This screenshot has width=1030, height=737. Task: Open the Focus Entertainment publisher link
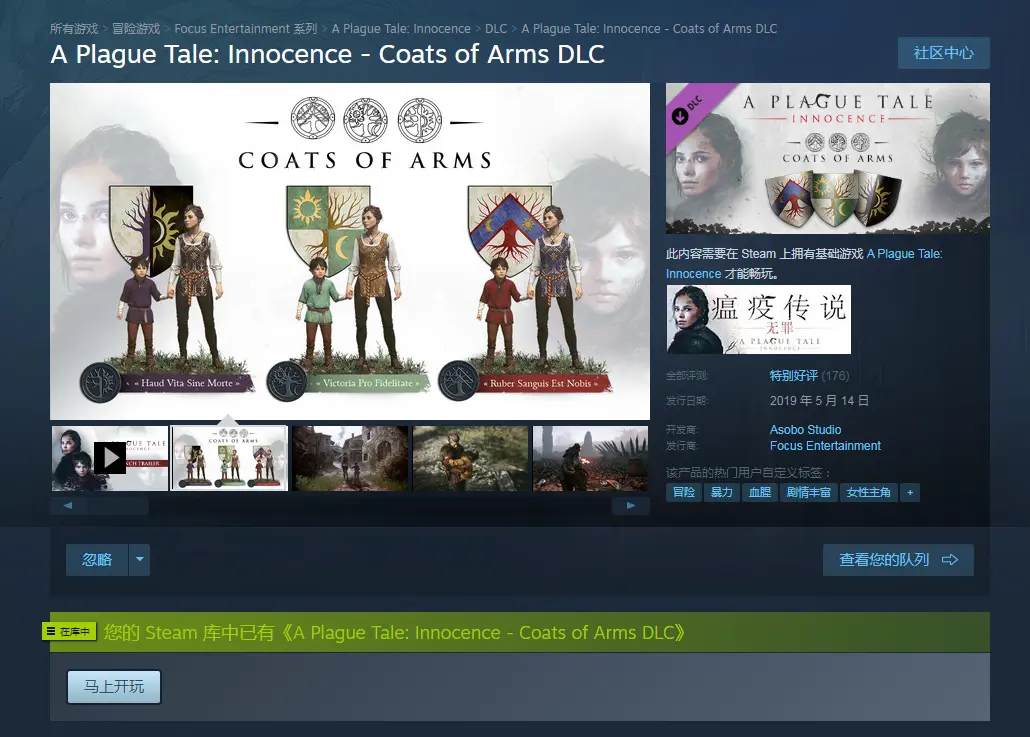825,446
